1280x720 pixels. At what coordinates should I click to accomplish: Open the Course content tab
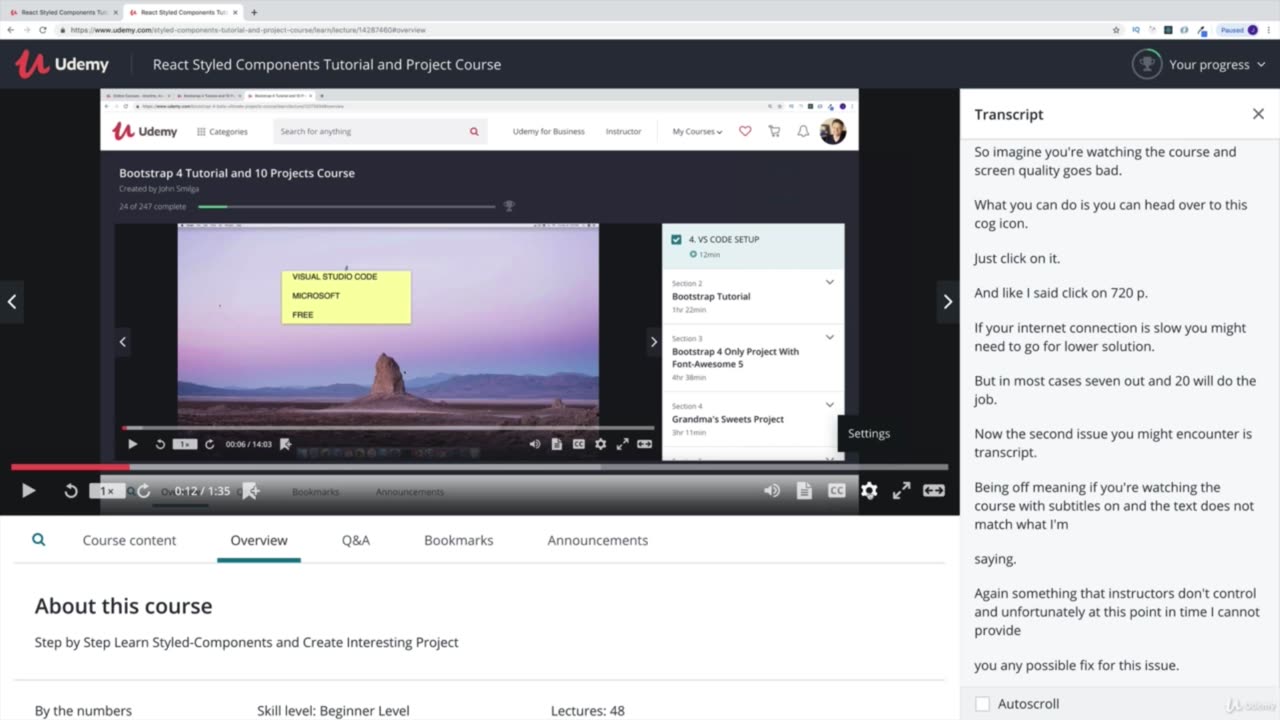(129, 540)
